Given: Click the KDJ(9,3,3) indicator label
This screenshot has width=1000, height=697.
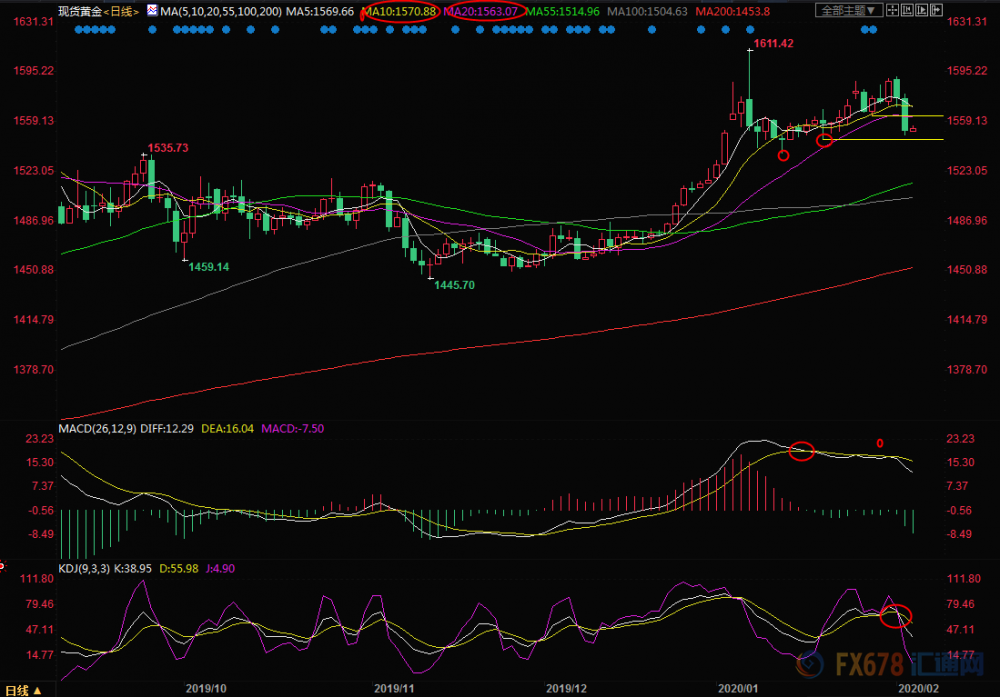Looking at the screenshot, I should (84, 568).
